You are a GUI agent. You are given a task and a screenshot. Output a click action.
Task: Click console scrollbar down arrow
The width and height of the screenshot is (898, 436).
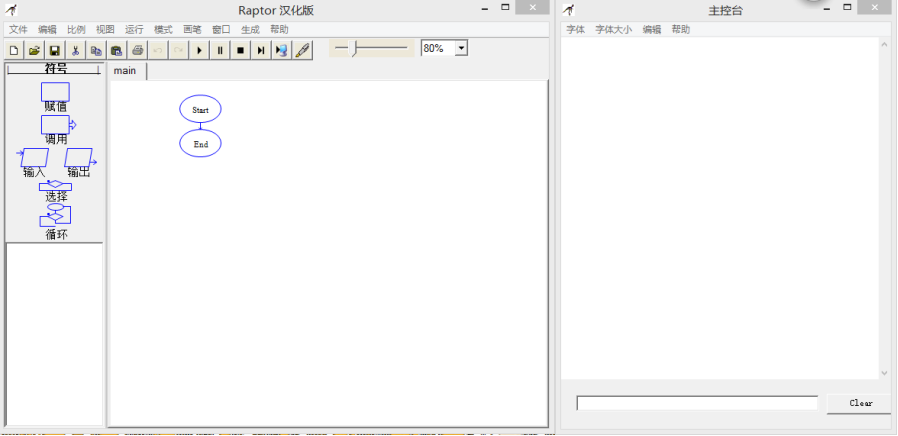[x=885, y=373]
